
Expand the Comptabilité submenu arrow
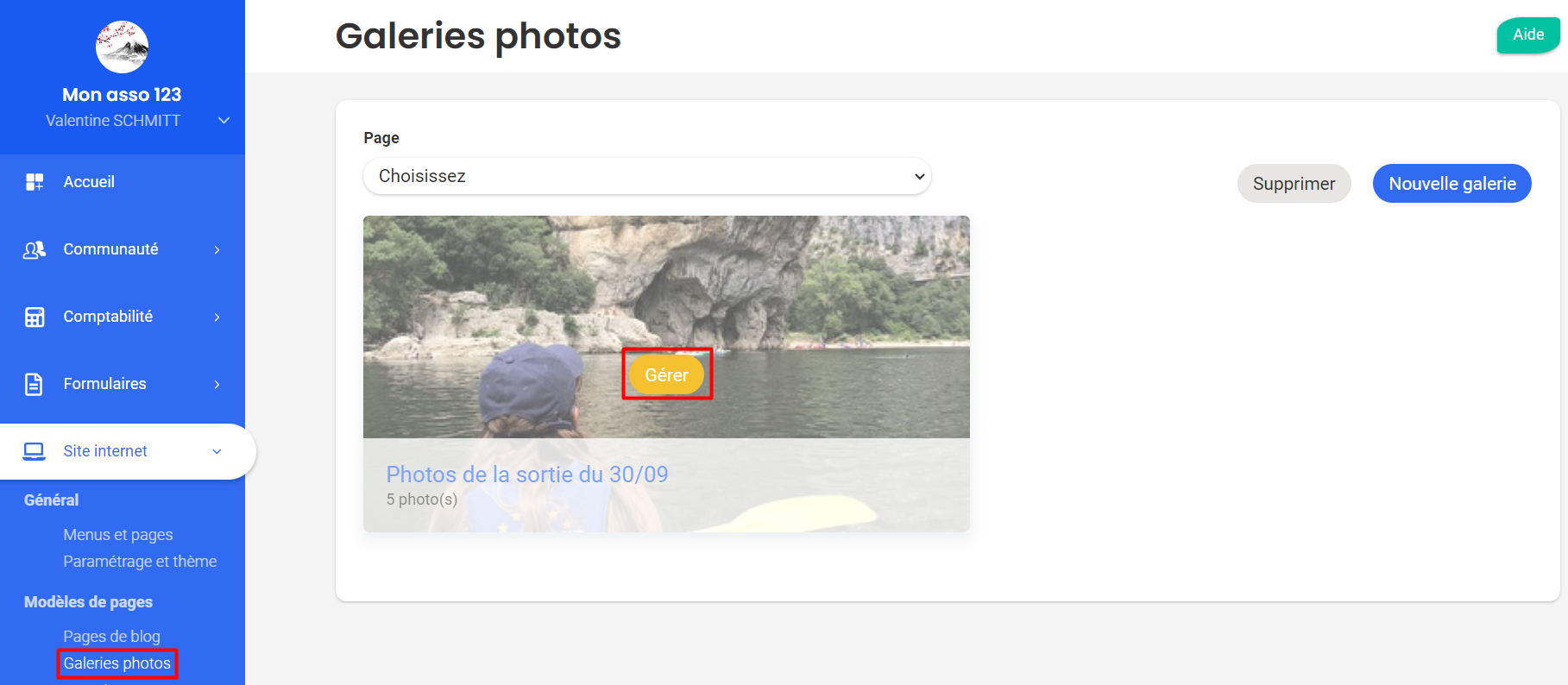(x=217, y=317)
